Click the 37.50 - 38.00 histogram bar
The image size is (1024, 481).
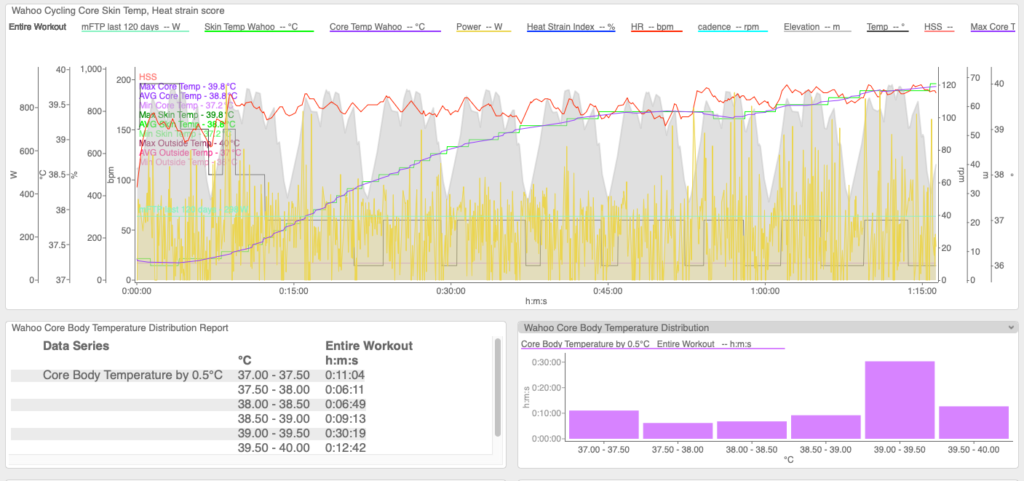point(677,431)
